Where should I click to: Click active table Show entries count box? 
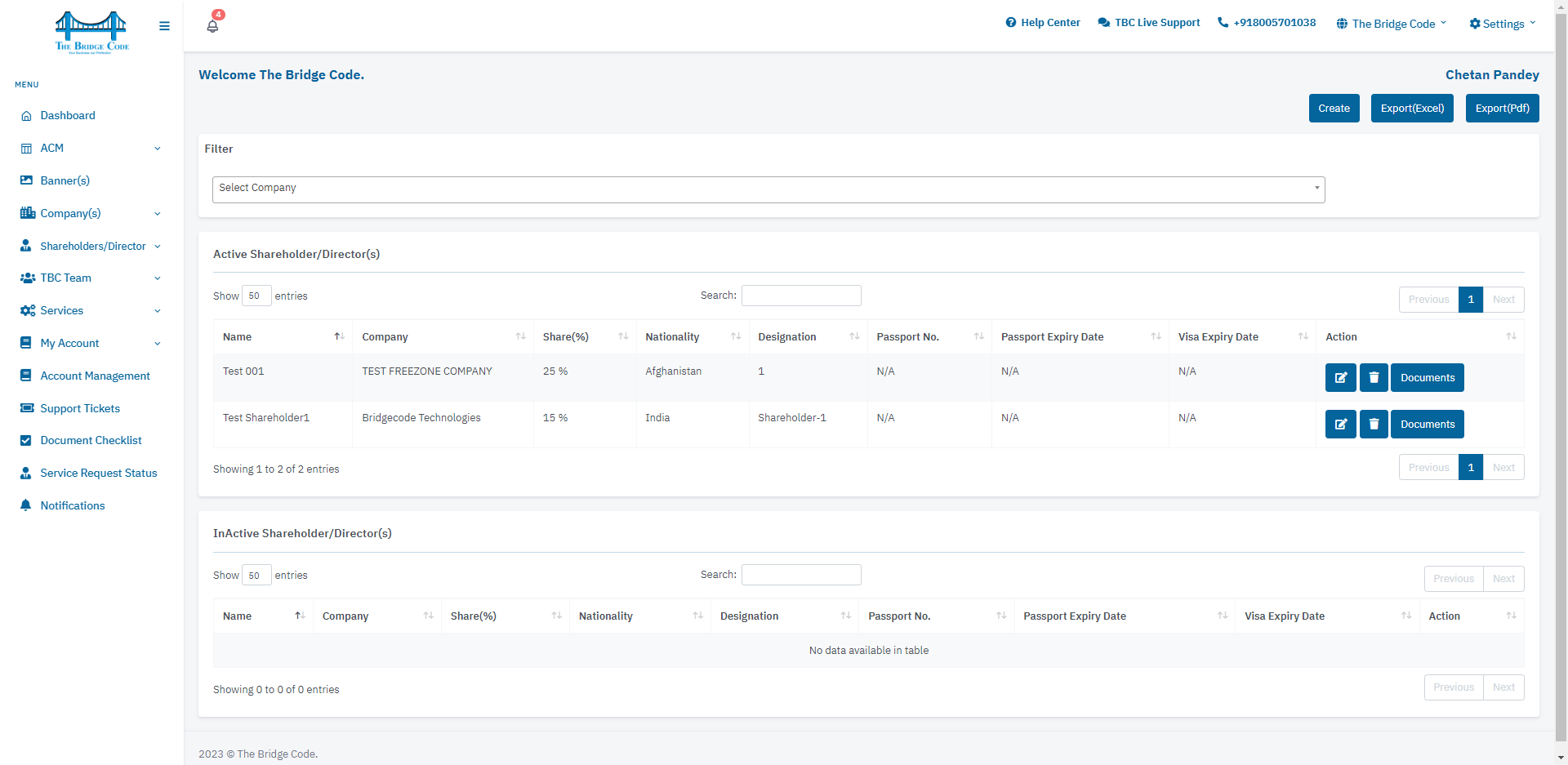(256, 296)
